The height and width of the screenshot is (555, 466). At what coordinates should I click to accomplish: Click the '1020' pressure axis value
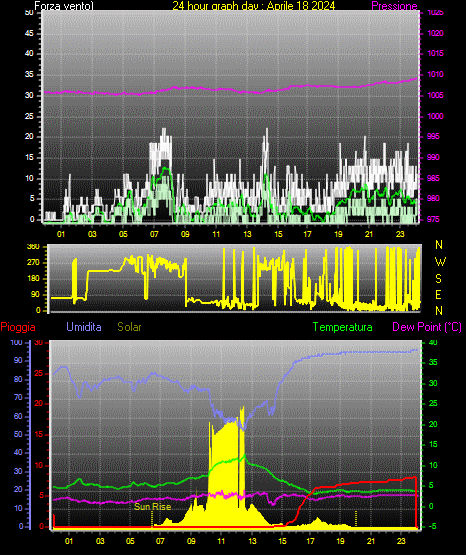tap(435, 33)
